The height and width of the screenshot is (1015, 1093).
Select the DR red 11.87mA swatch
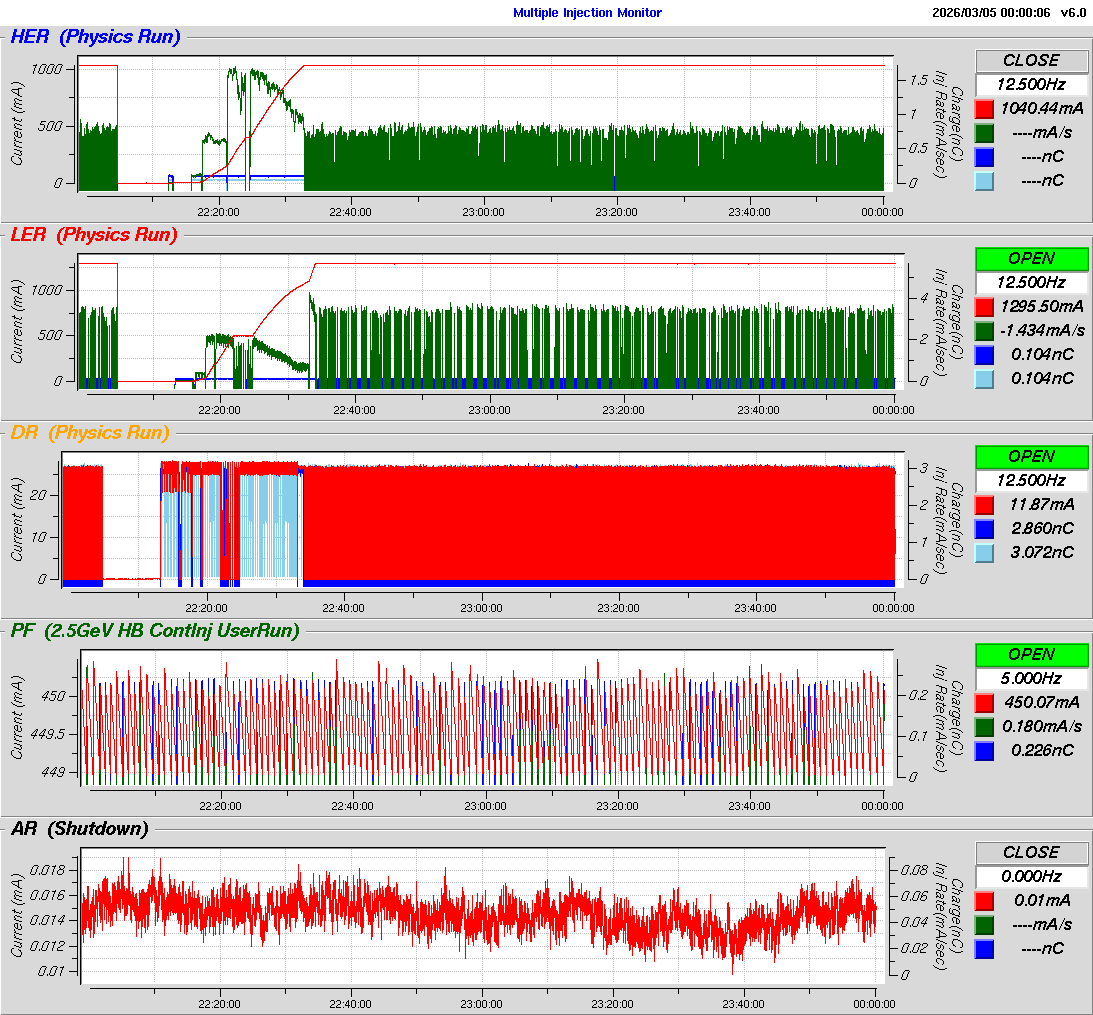(x=984, y=505)
